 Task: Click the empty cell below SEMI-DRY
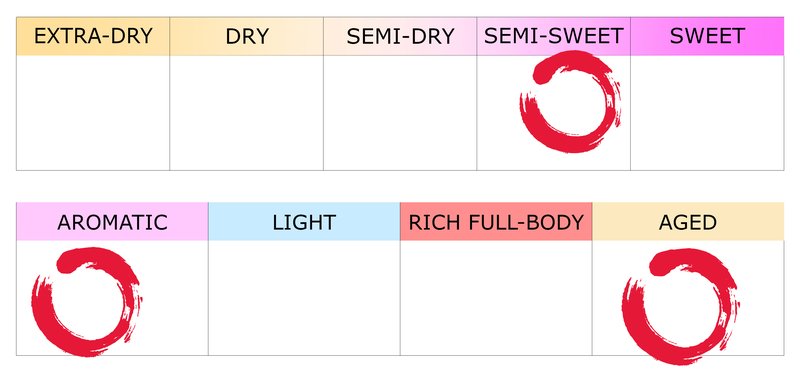400,113
